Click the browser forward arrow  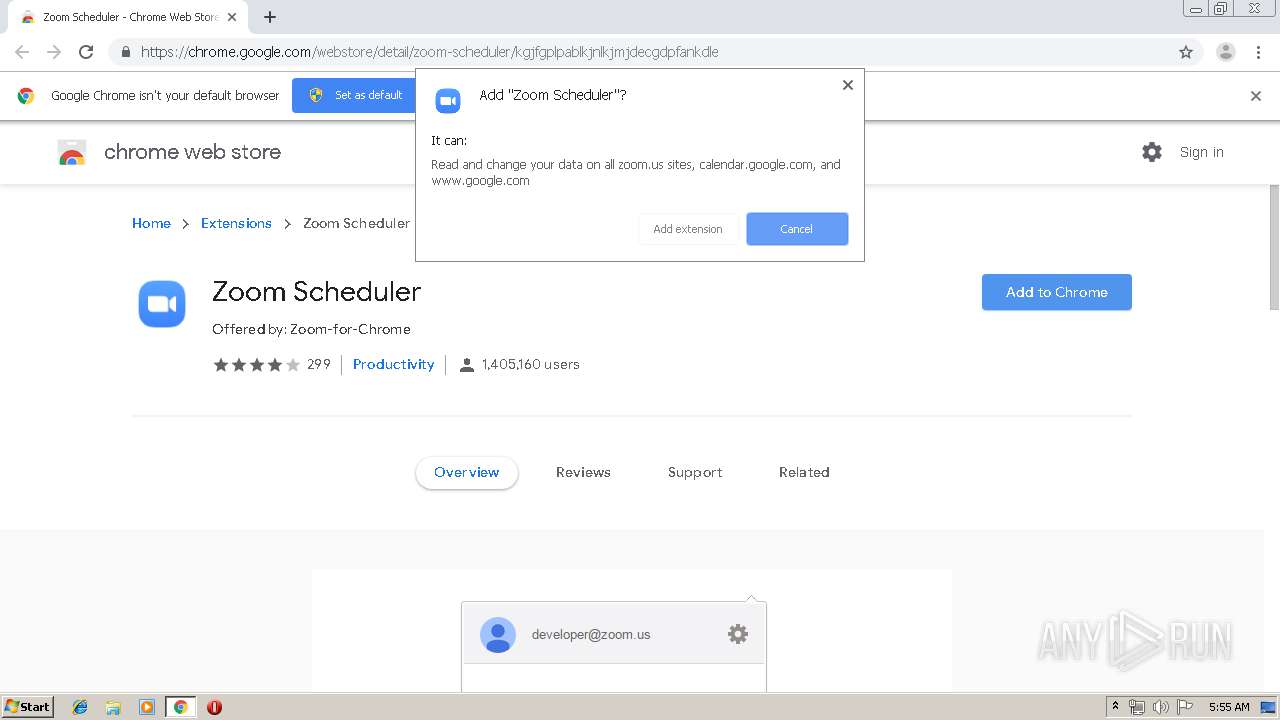click(x=54, y=52)
